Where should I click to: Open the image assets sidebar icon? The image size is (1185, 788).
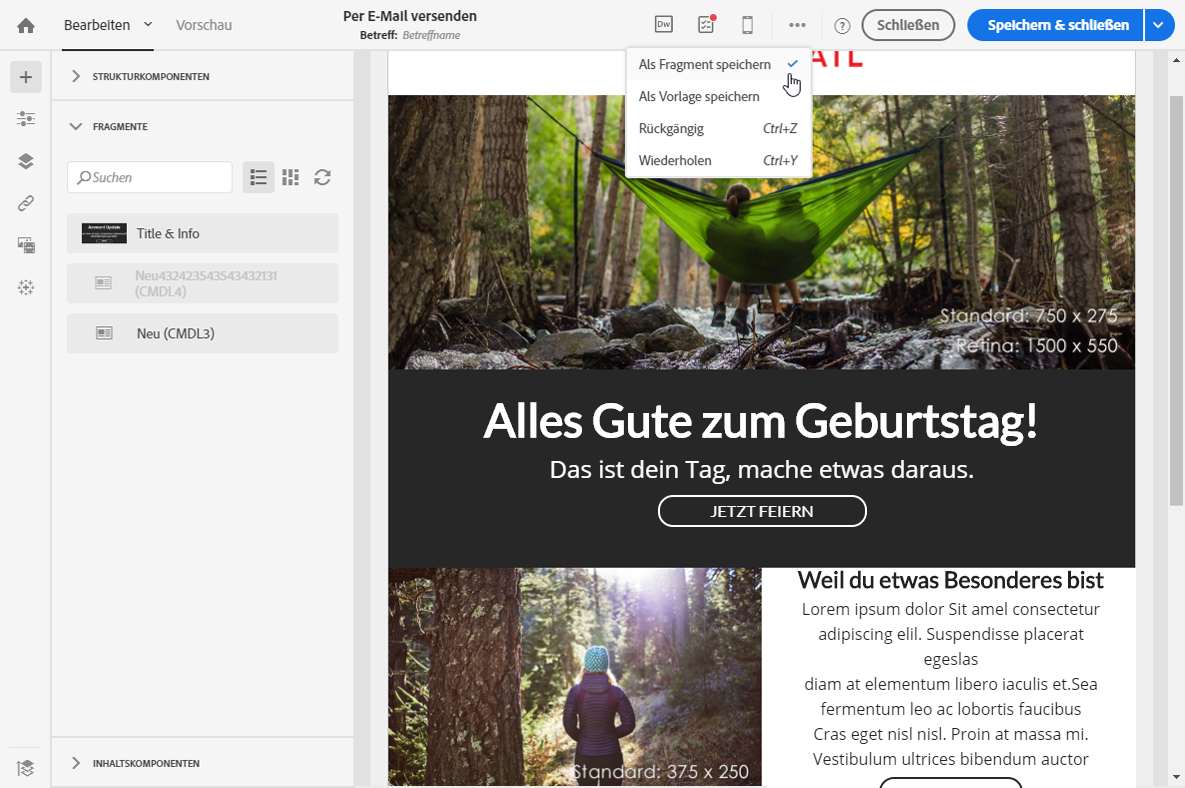pos(26,245)
